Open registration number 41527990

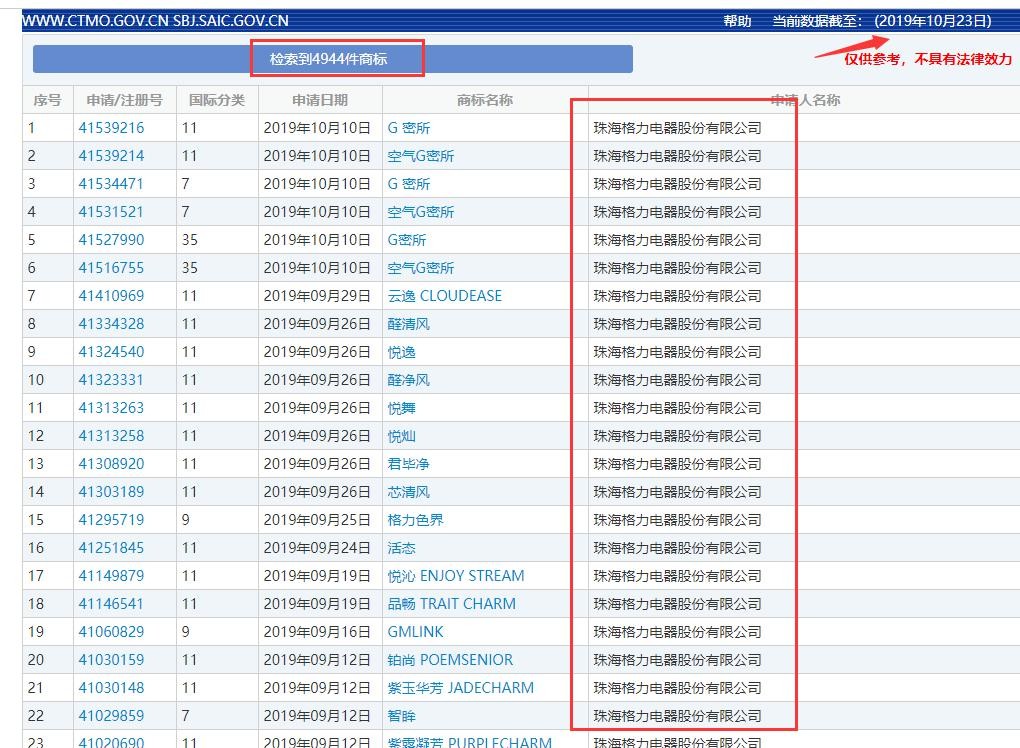click(111, 240)
